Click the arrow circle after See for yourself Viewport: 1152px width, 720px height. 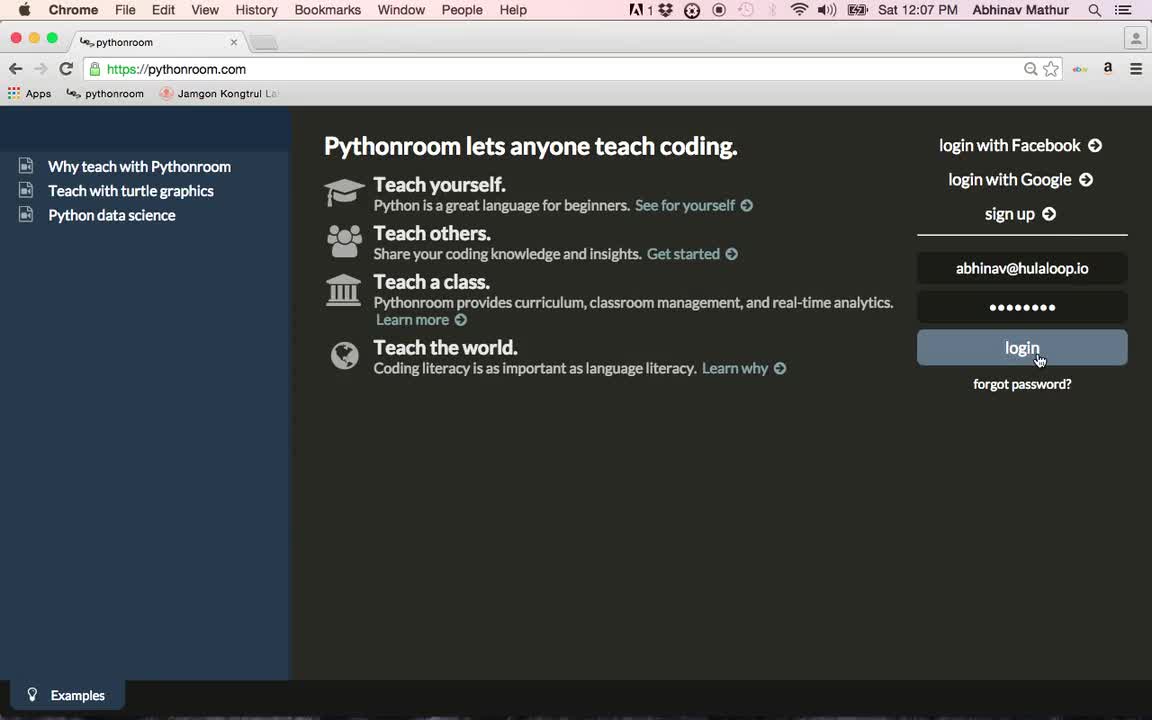tap(746, 205)
